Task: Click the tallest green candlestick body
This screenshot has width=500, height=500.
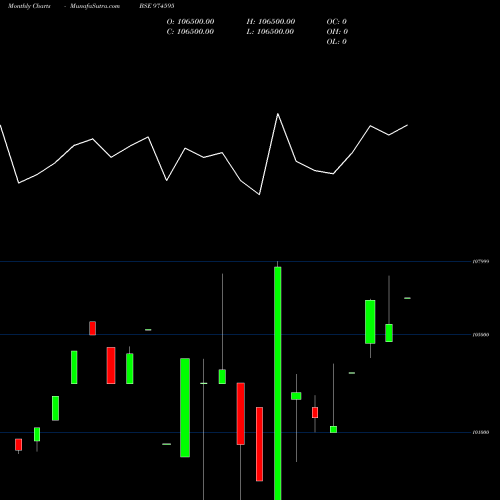Action: (x=278, y=383)
